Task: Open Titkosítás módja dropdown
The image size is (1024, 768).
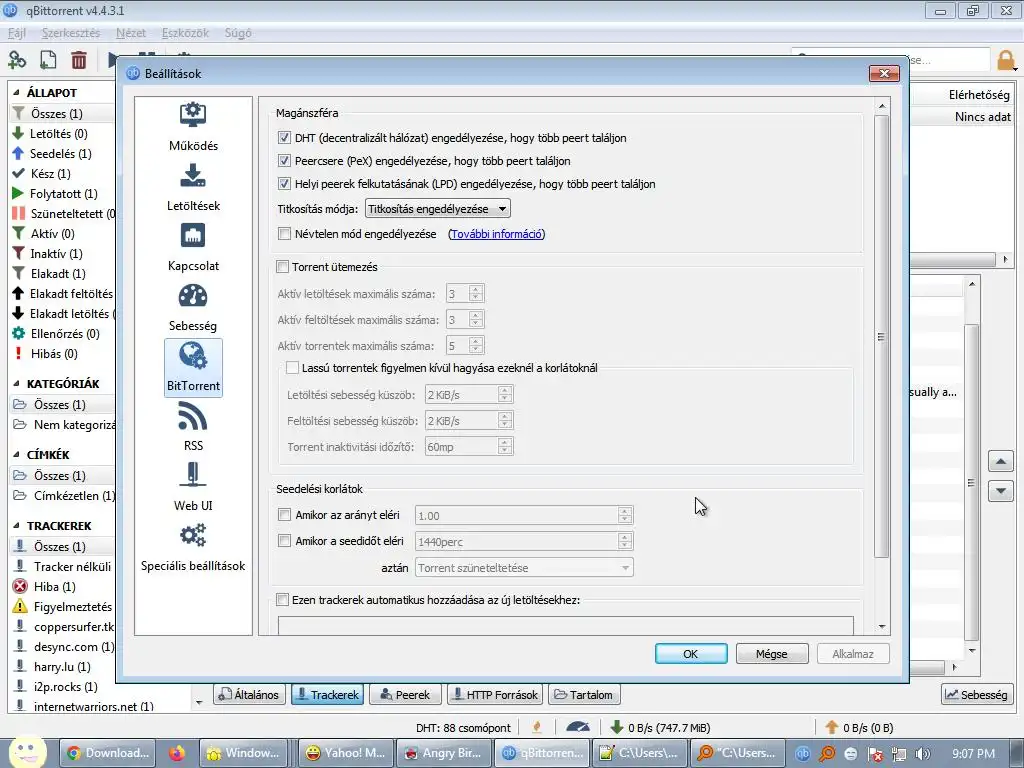Action: click(438, 209)
